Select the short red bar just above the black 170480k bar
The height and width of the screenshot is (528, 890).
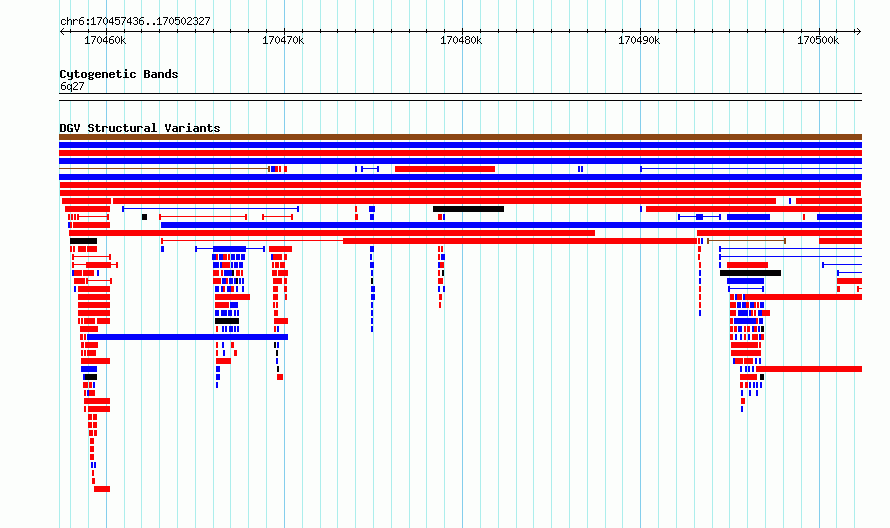pos(445,169)
